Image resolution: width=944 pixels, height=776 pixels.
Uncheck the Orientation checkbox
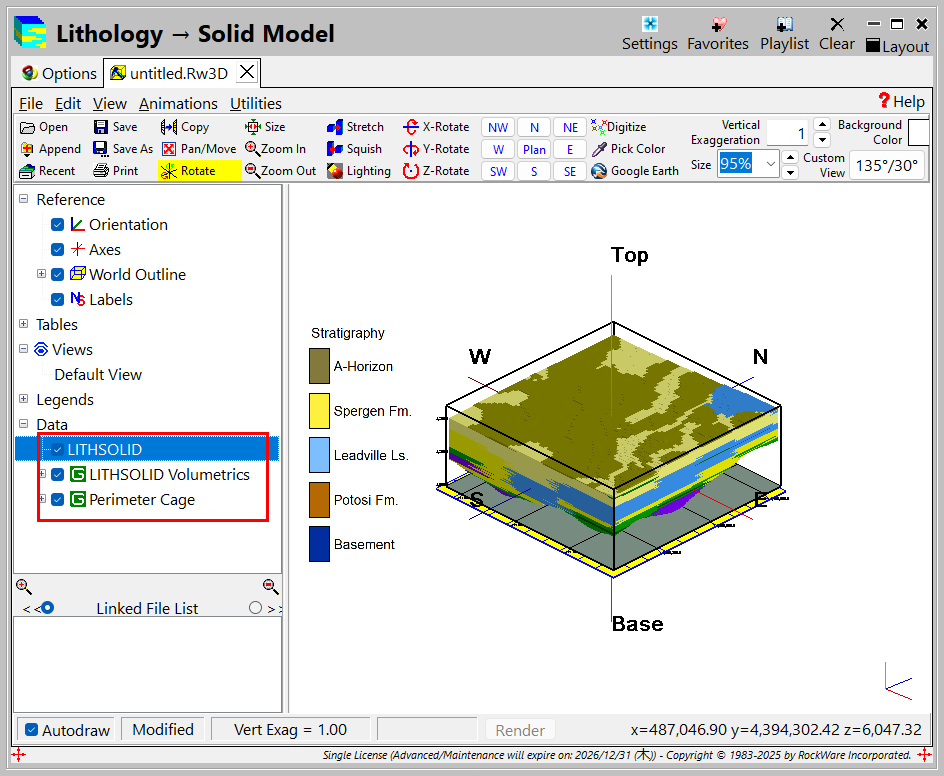coord(58,225)
